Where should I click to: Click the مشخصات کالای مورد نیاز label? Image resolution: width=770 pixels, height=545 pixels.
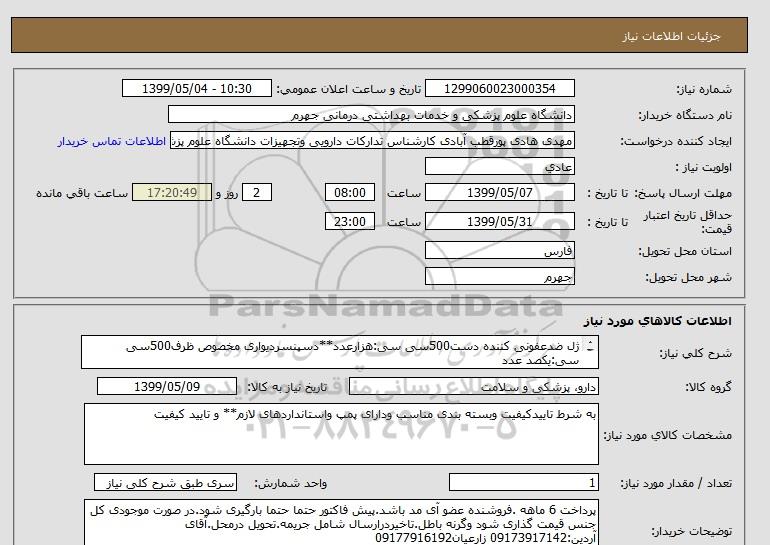[x=667, y=435]
